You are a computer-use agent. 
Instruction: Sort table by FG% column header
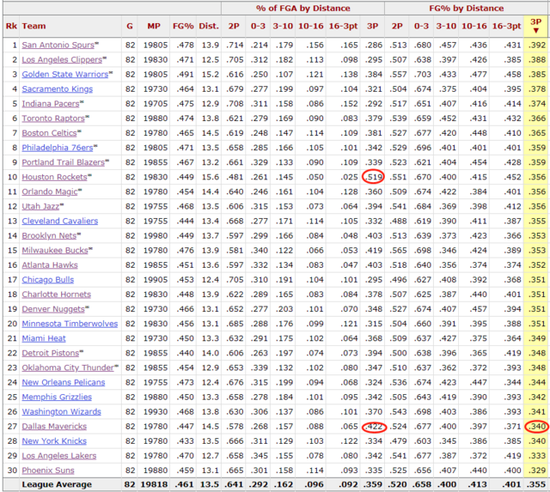183,26
